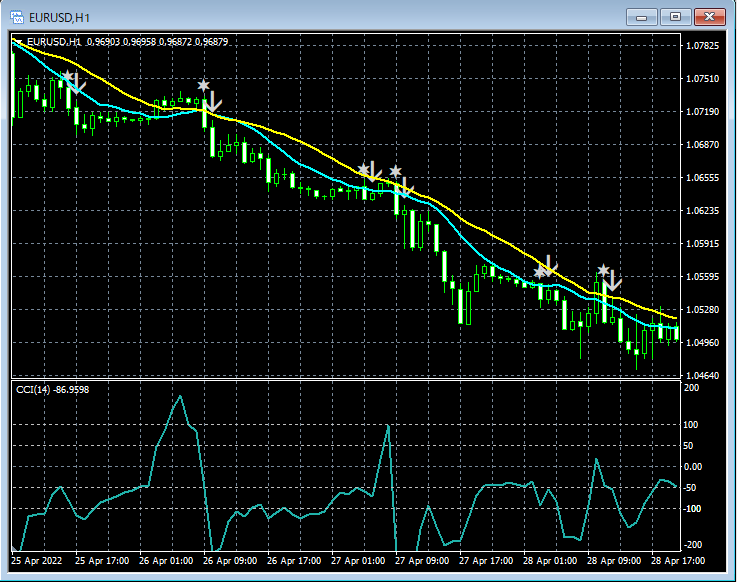Viewport: 738px width, 582px height.
Task: Click the CCI(14) -86.9598 indicator label
Action: click(x=52, y=390)
